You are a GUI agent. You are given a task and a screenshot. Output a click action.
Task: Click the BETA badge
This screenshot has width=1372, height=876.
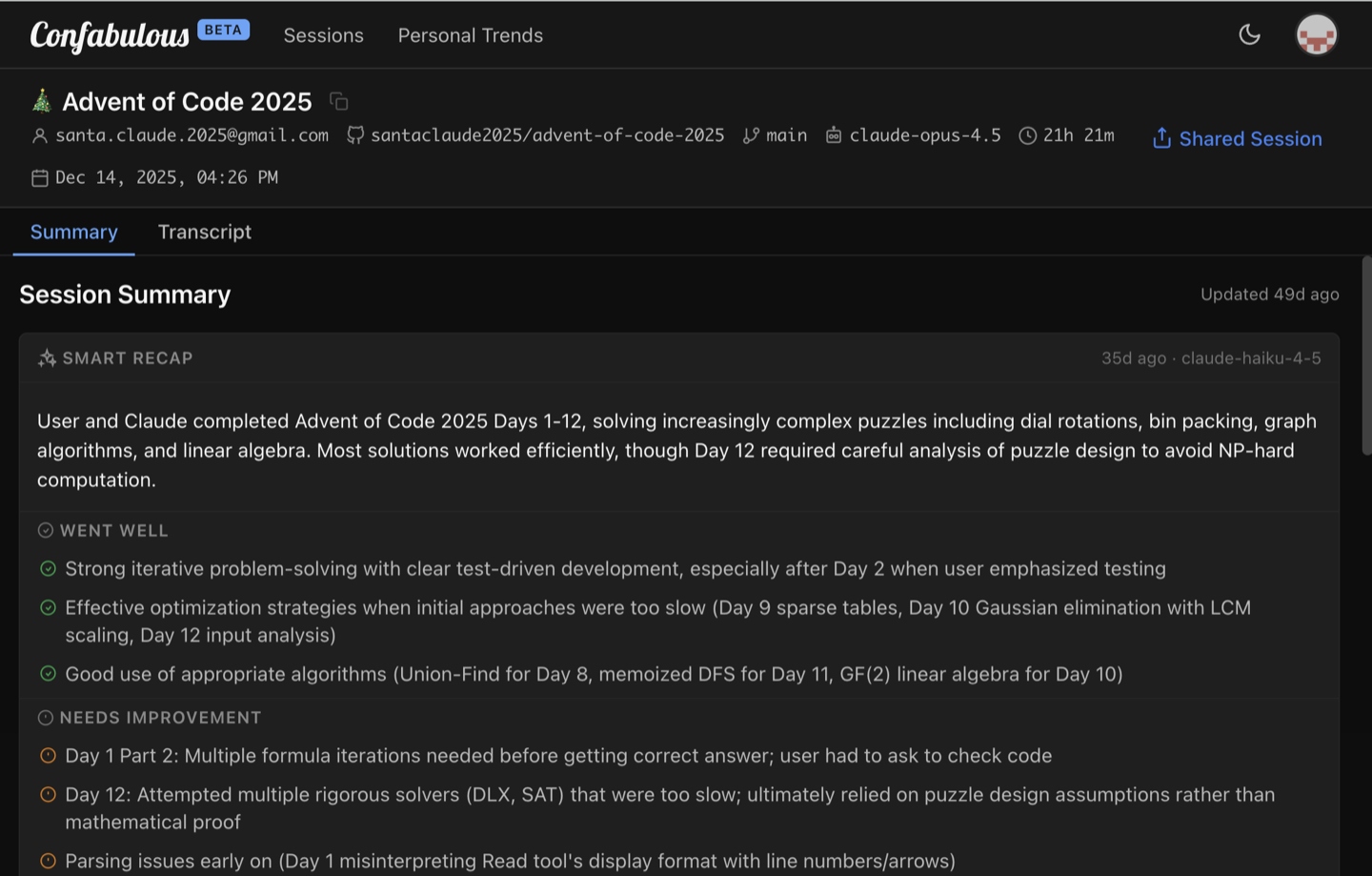click(224, 30)
